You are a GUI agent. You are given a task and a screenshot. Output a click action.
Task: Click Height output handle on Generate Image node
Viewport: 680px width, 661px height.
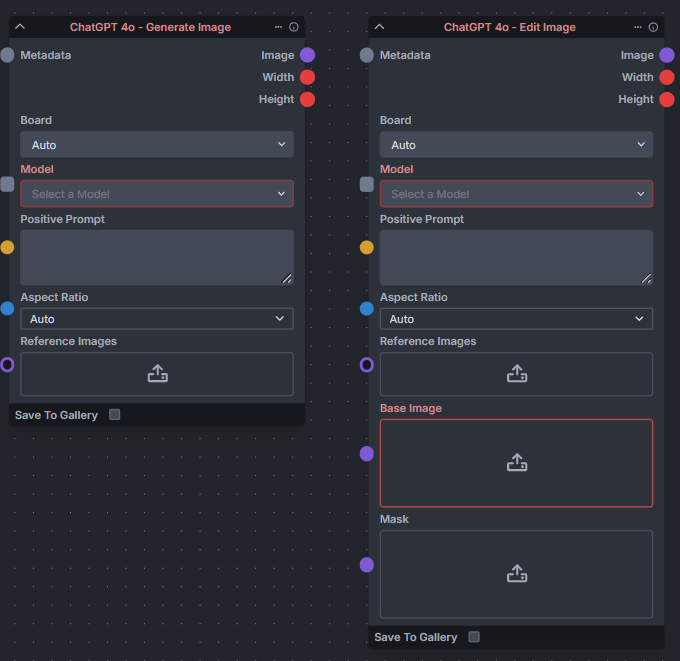[x=307, y=99]
